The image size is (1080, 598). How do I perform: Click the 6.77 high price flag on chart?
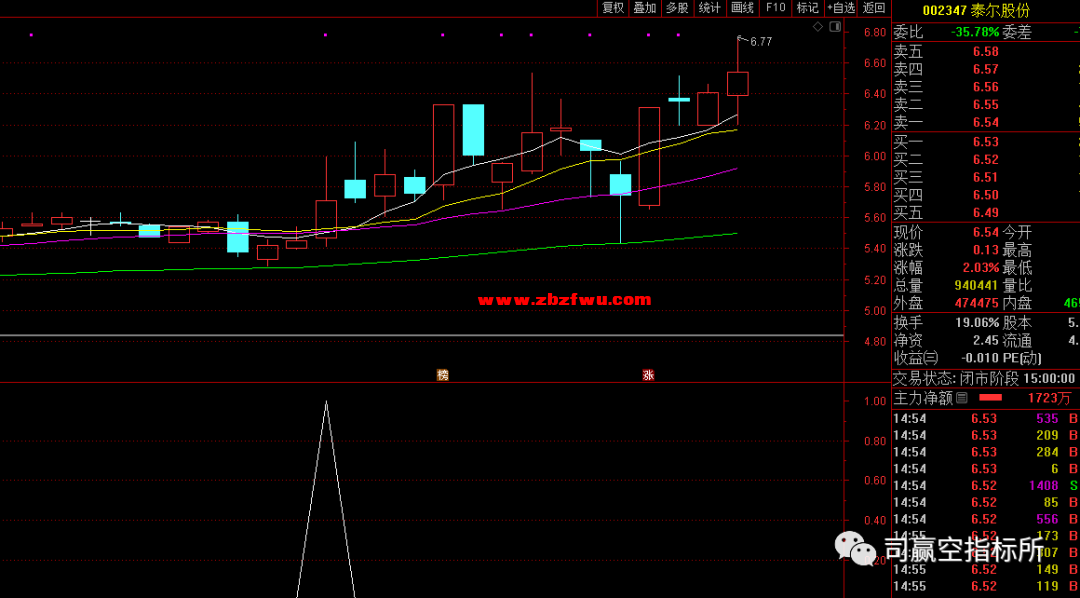(x=760, y=41)
